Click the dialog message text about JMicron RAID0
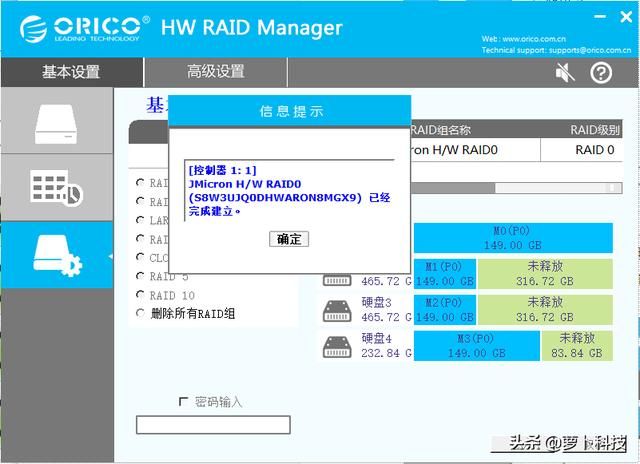 coord(289,191)
